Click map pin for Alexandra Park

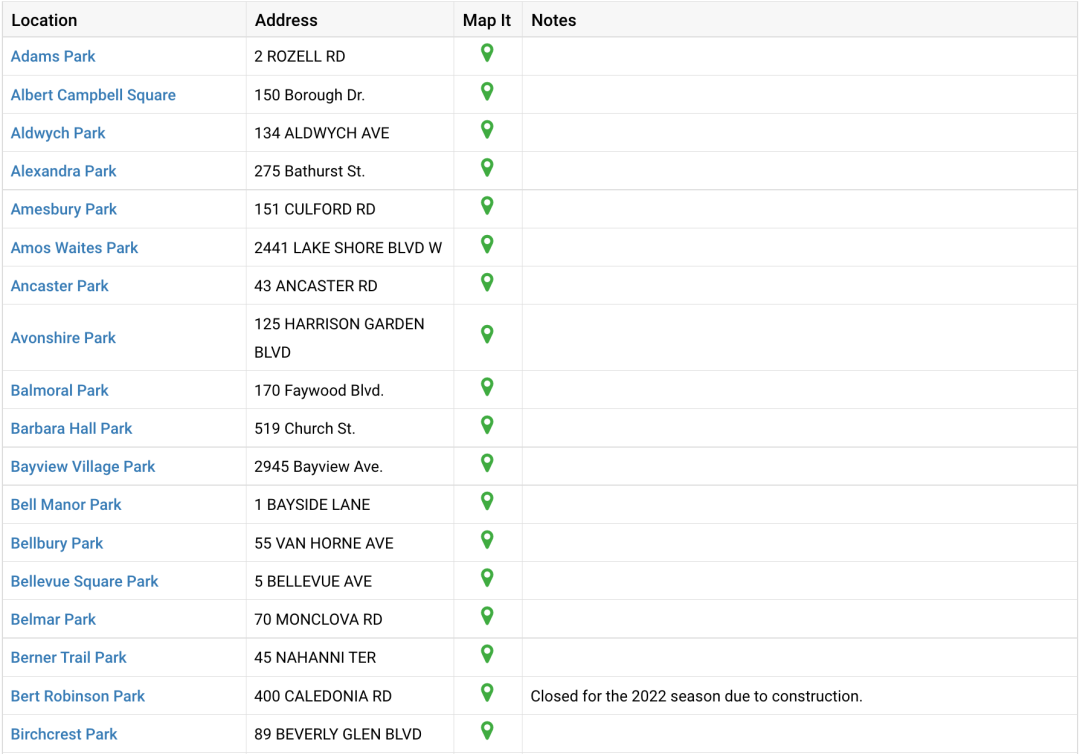[487, 168]
